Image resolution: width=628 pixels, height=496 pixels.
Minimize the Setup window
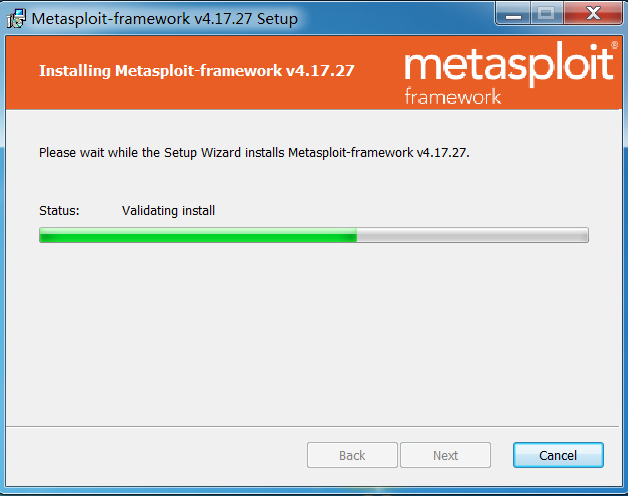pos(513,14)
